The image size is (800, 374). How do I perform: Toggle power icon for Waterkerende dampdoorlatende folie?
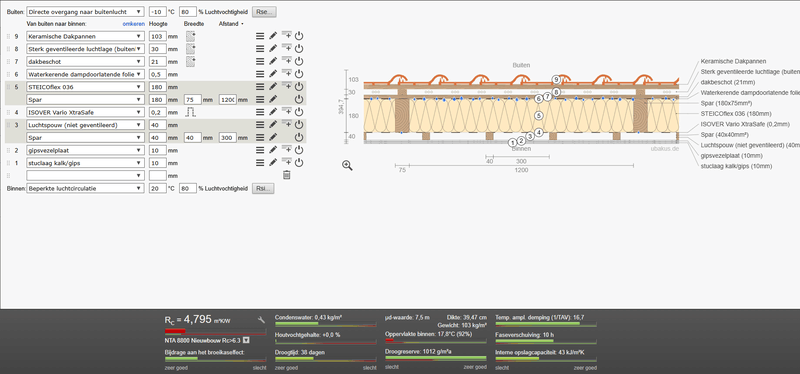click(299, 74)
